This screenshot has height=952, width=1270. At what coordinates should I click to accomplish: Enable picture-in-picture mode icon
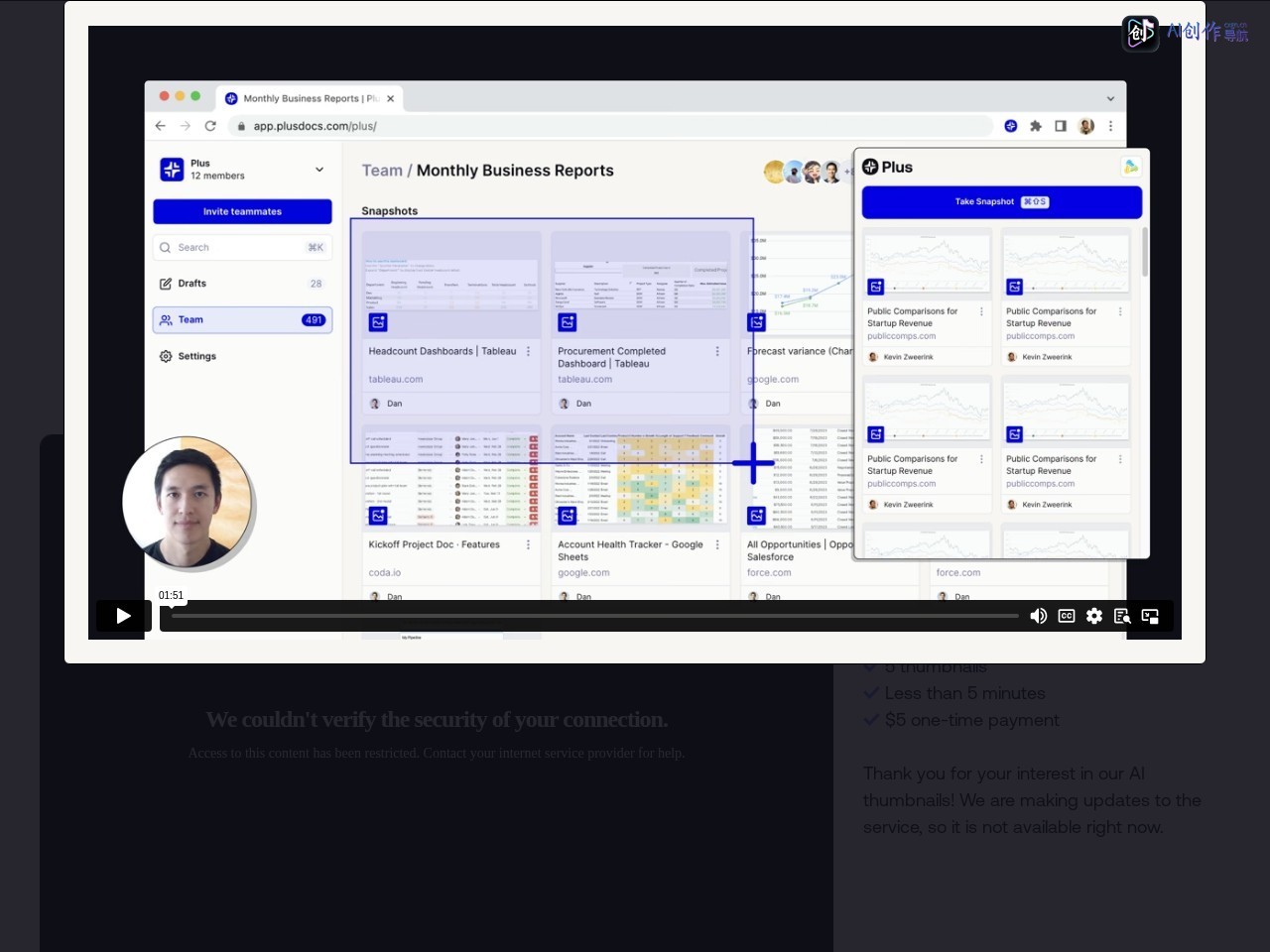(1151, 616)
